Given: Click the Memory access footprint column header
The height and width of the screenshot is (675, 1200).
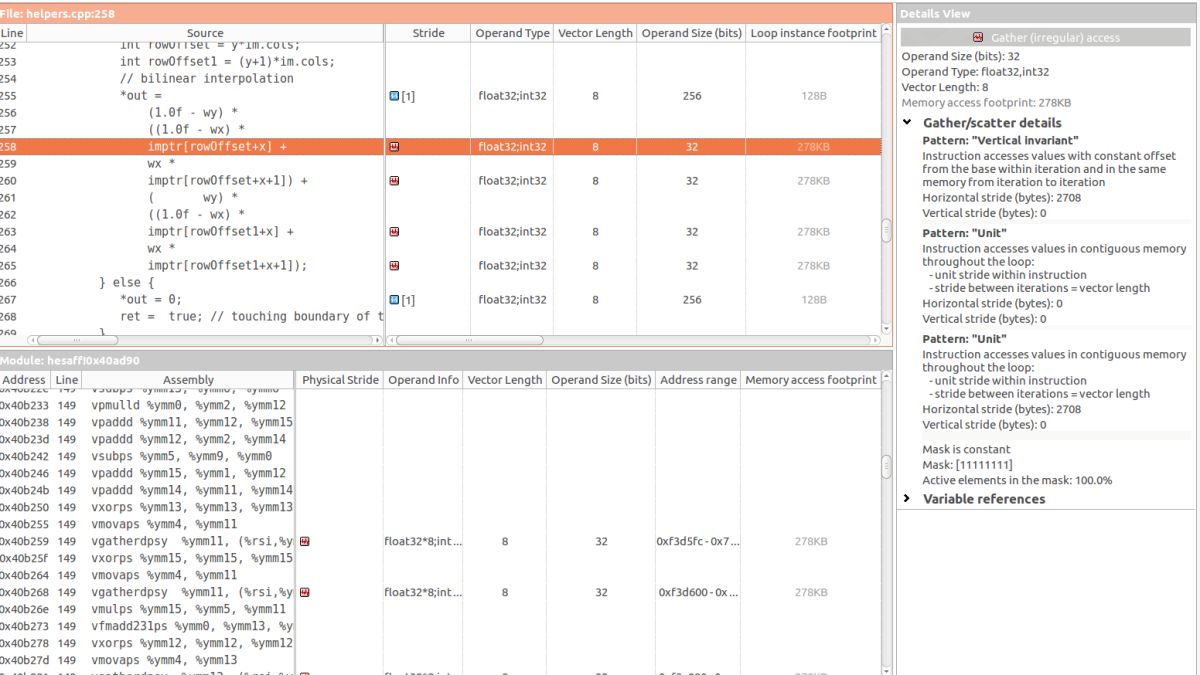Looking at the screenshot, I should (810, 380).
